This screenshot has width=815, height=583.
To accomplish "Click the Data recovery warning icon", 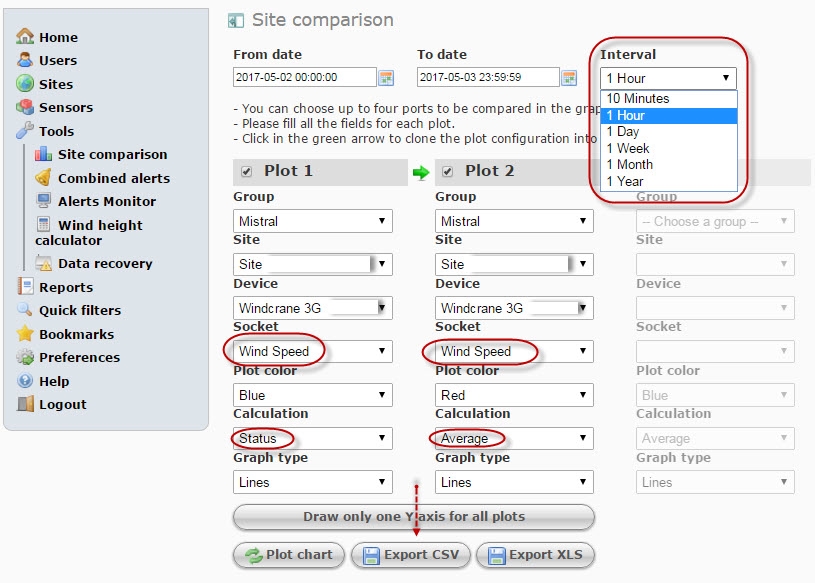I will point(44,263).
